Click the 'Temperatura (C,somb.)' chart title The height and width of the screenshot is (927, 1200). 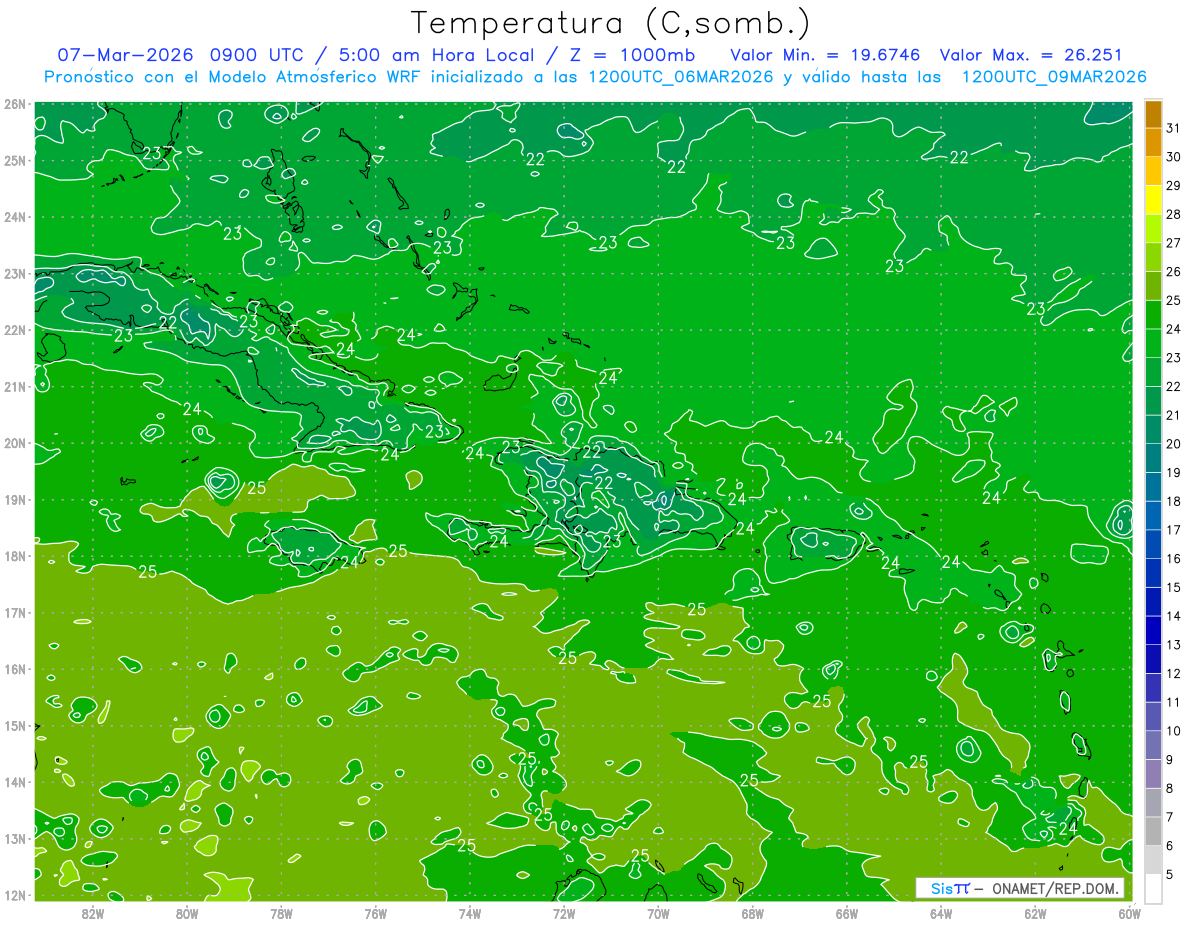coord(610,23)
